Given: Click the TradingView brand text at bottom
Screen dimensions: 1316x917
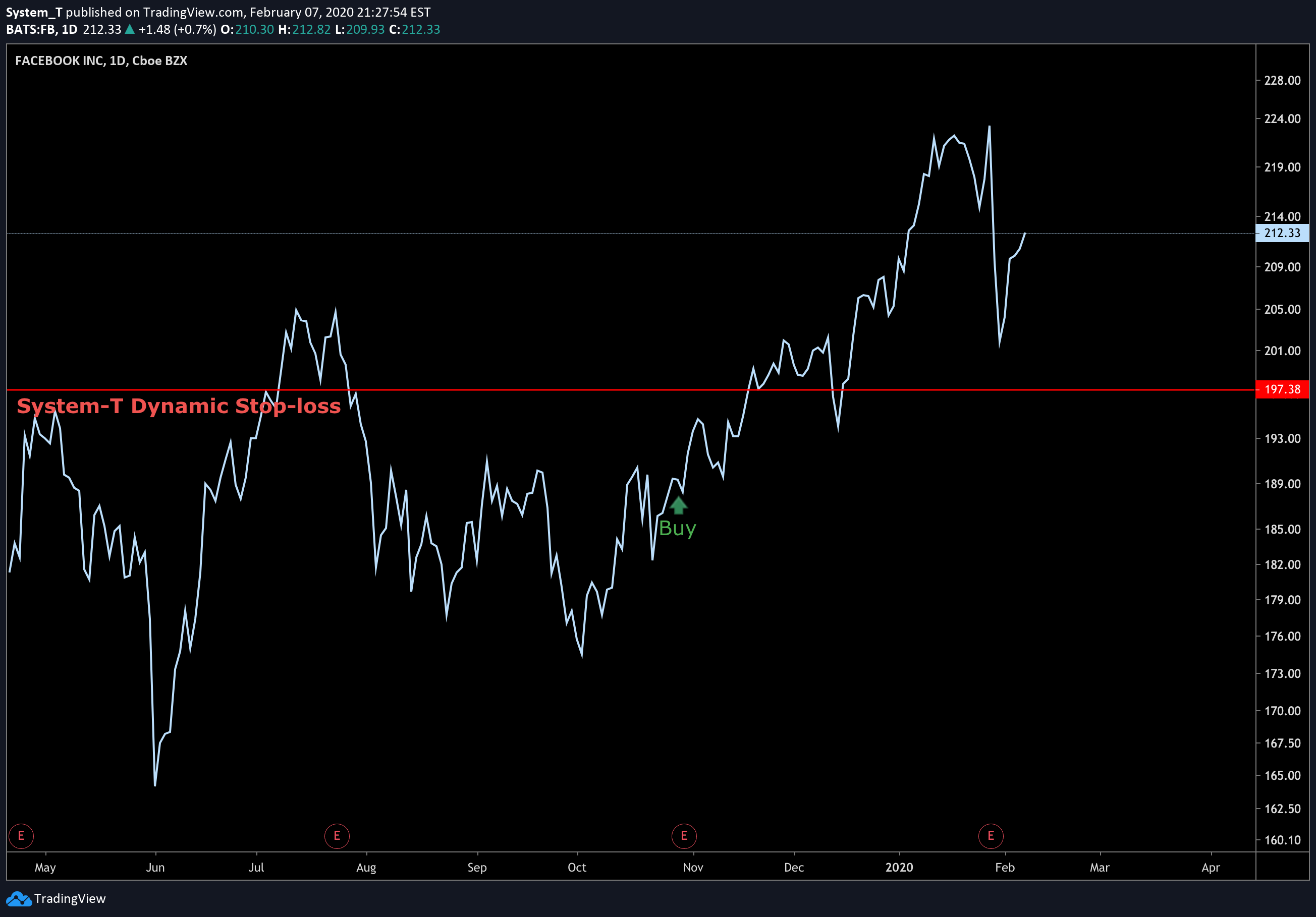Looking at the screenshot, I should (x=70, y=899).
